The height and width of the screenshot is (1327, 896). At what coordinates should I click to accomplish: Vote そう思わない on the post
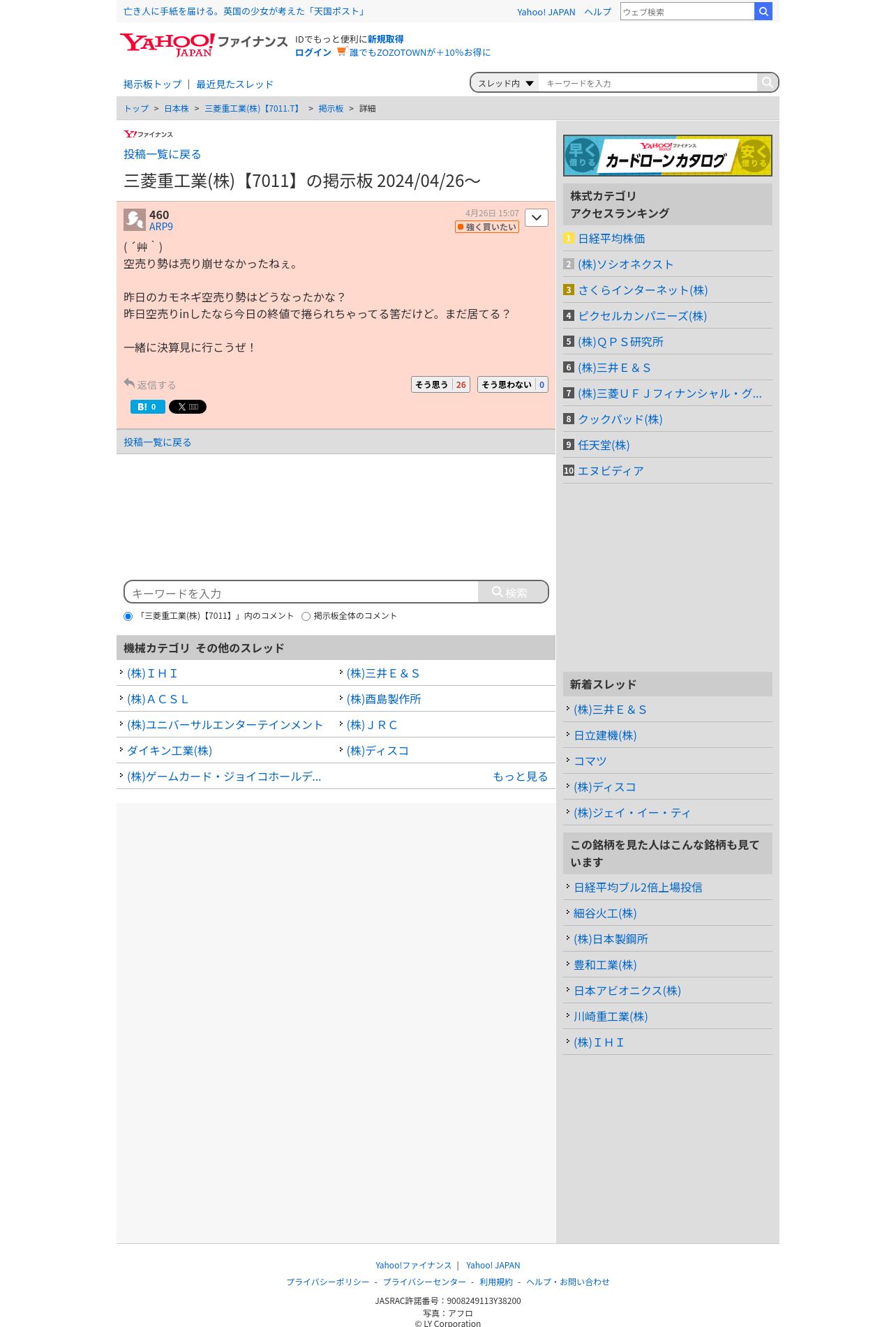point(513,384)
